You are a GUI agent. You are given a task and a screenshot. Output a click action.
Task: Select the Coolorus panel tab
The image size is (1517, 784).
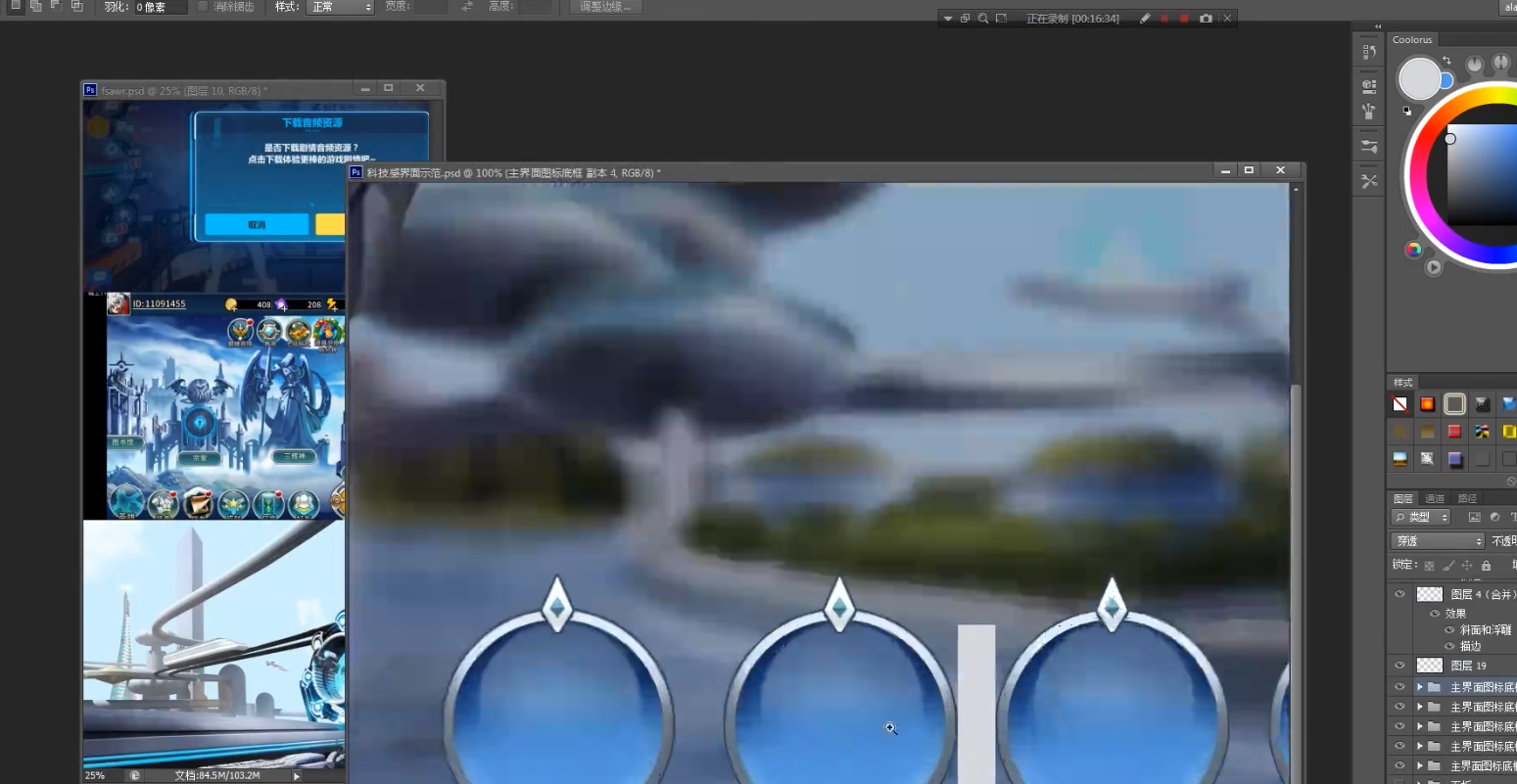1412,40
